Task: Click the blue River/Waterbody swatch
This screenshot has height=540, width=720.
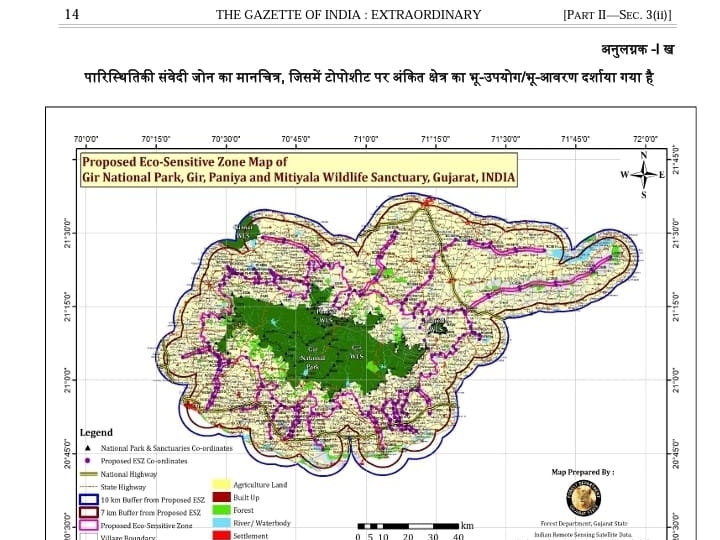Action: tap(218, 523)
